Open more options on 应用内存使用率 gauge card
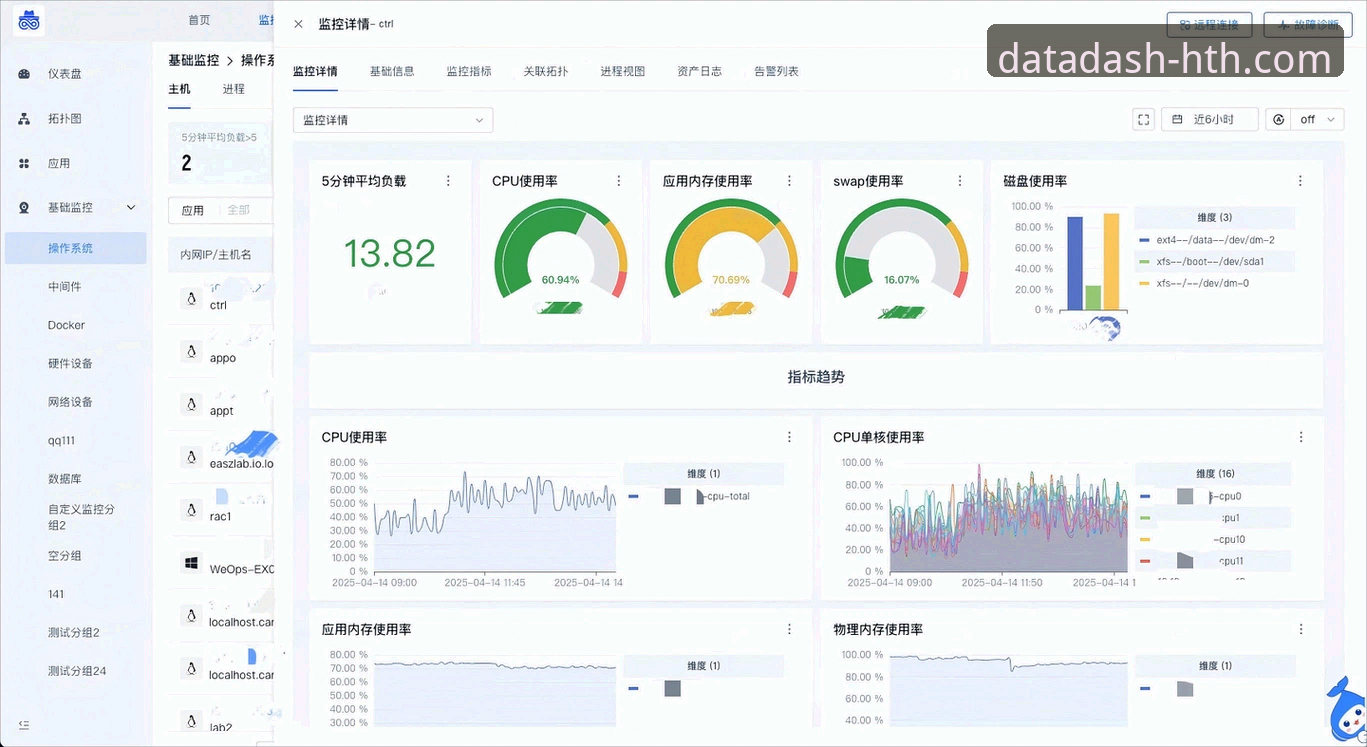Screen dimensions: 1367x747 tap(790, 181)
